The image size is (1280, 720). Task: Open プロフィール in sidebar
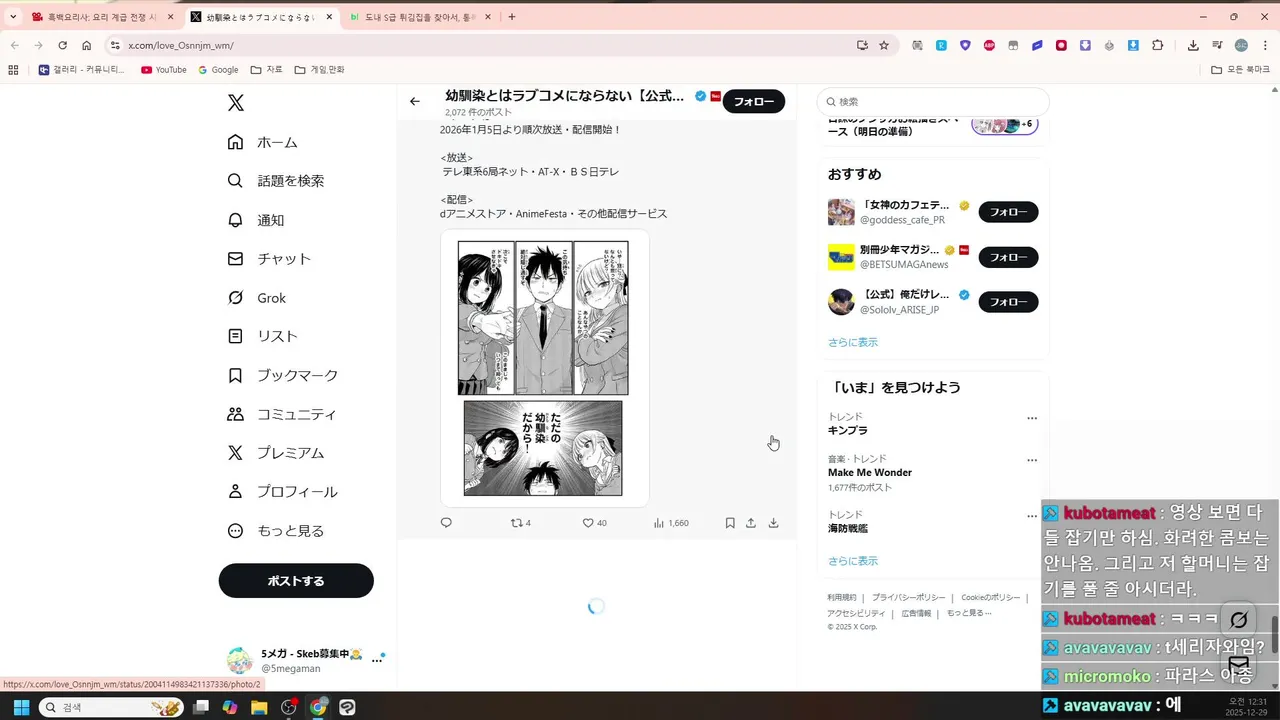pyautogui.click(x=284, y=492)
